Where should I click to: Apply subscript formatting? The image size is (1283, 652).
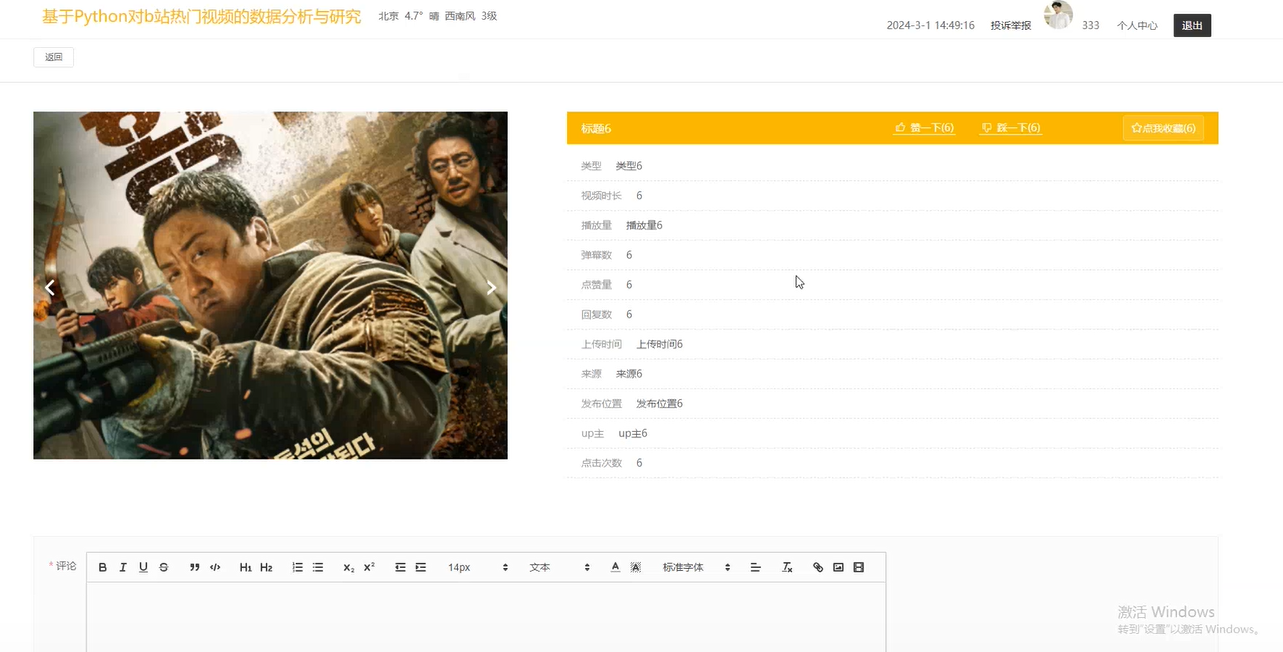click(348, 567)
